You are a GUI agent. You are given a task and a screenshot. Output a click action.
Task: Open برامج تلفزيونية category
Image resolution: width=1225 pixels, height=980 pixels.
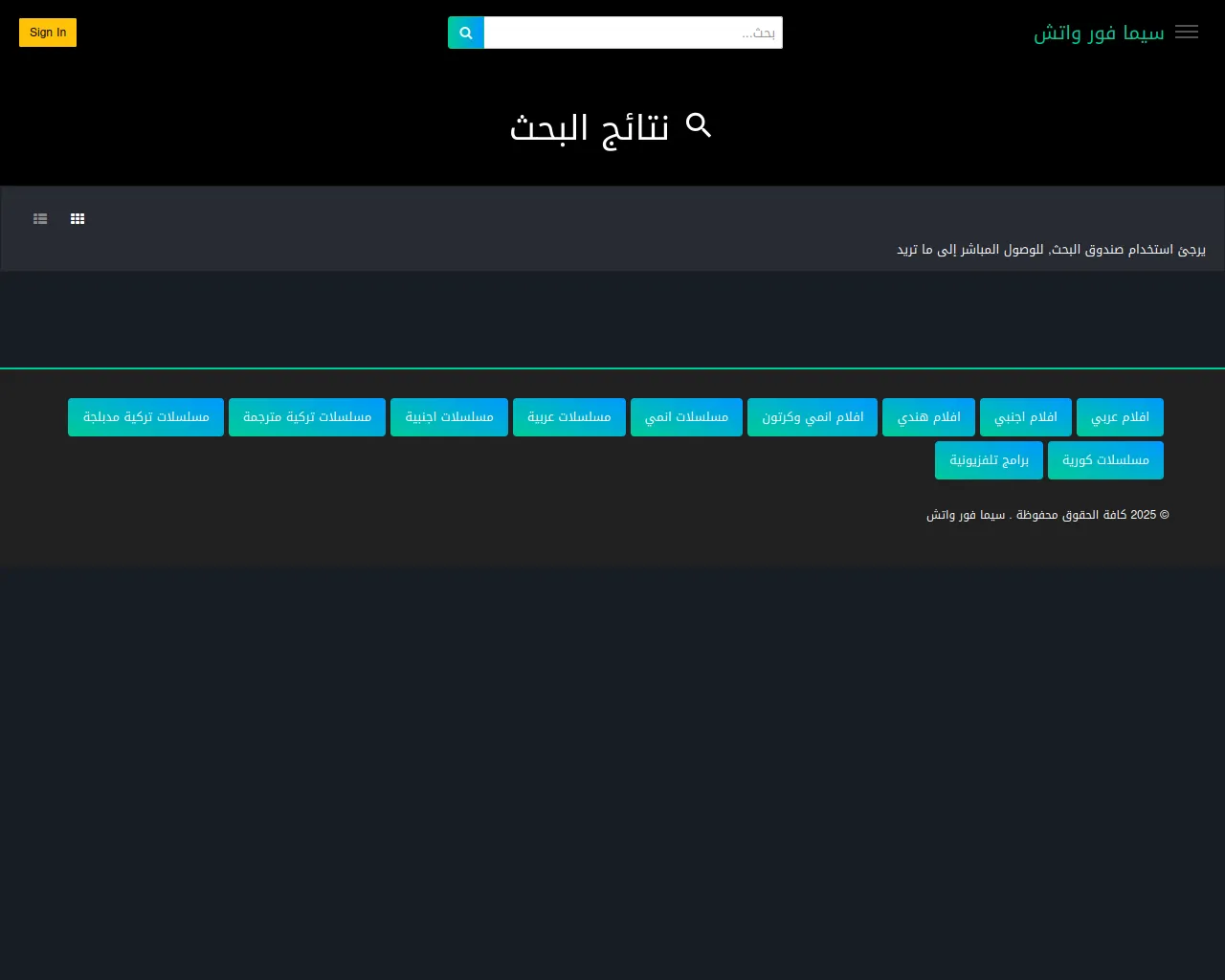point(989,460)
